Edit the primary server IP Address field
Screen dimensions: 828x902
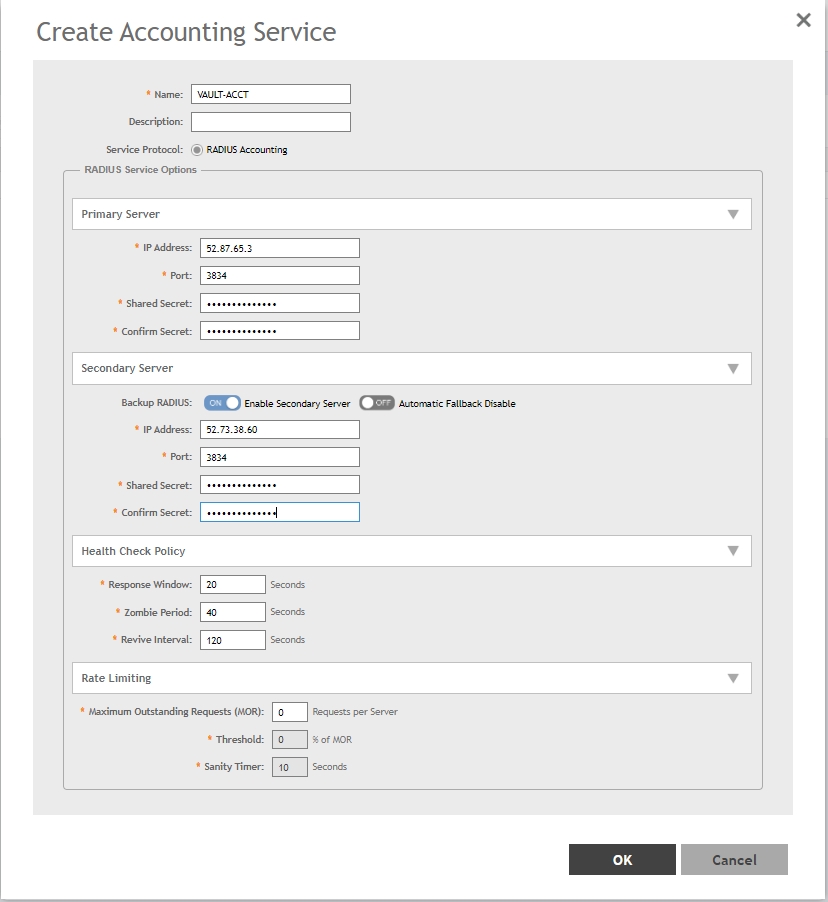pyautogui.click(x=279, y=248)
